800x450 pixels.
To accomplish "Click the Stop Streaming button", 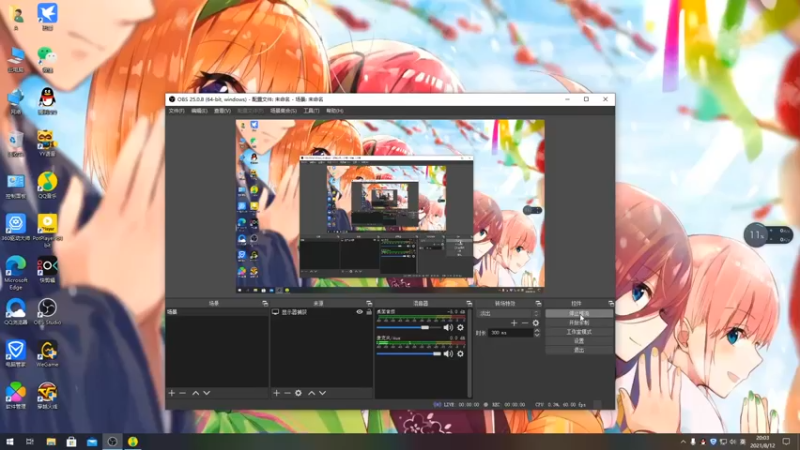I will (x=579, y=313).
